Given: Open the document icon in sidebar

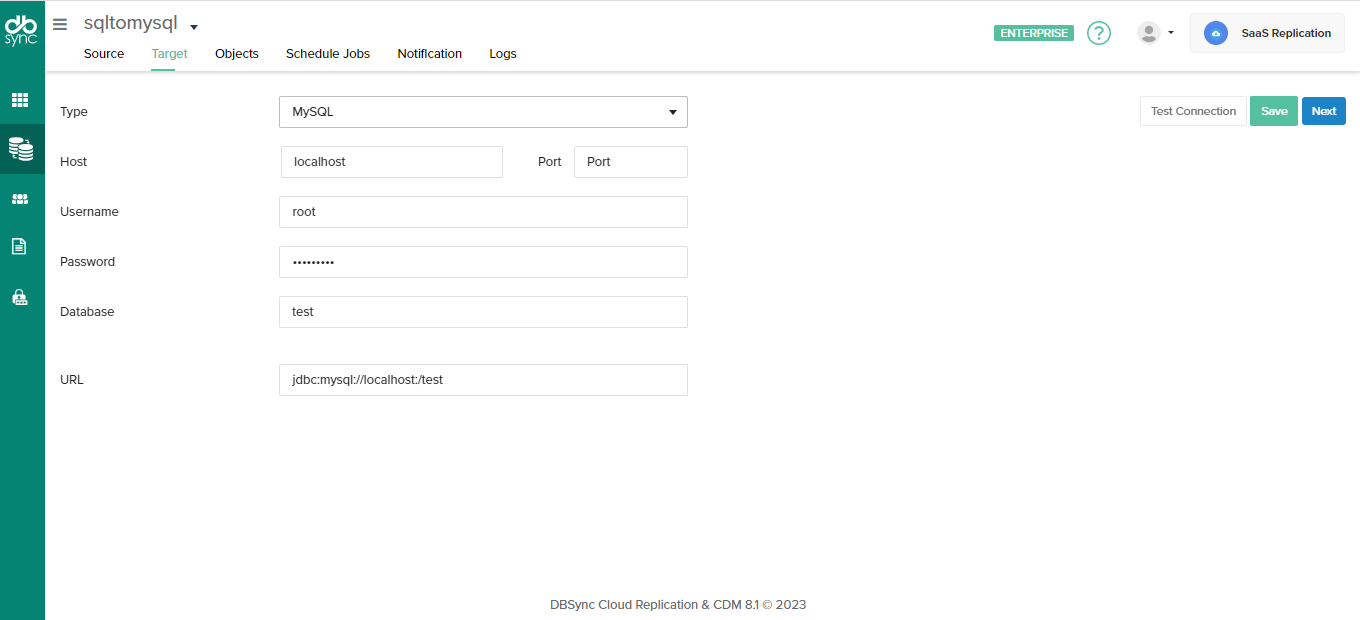Looking at the screenshot, I should (19, 246).
